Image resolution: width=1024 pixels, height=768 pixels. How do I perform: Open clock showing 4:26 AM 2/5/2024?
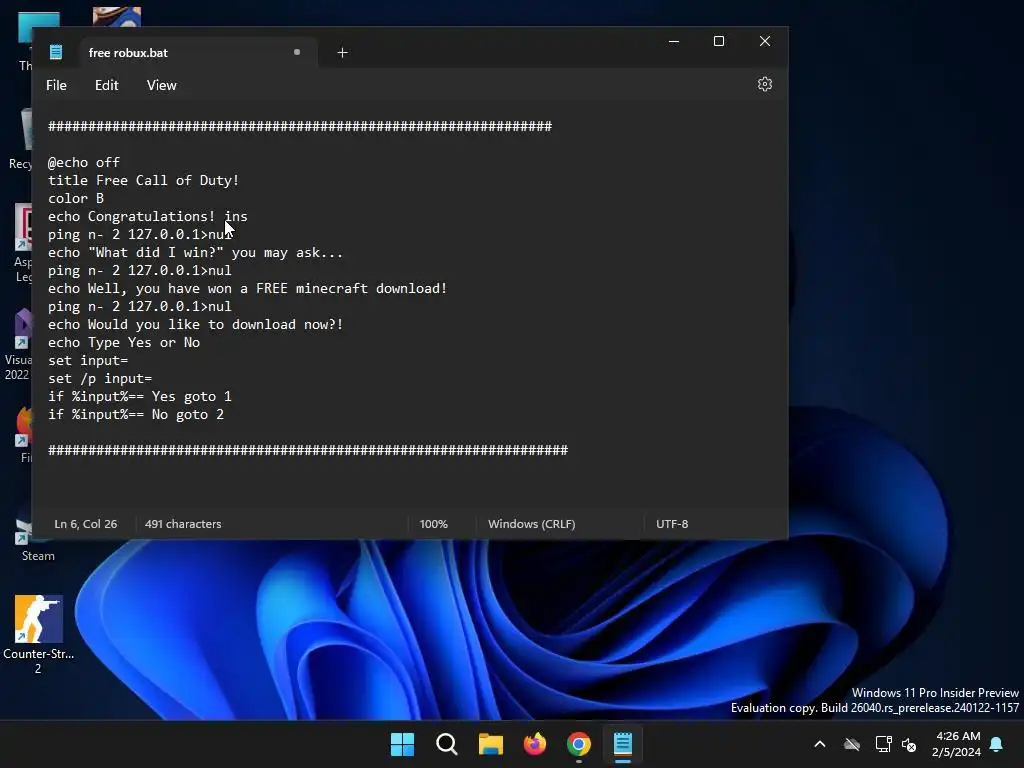[x=957, y=744]
